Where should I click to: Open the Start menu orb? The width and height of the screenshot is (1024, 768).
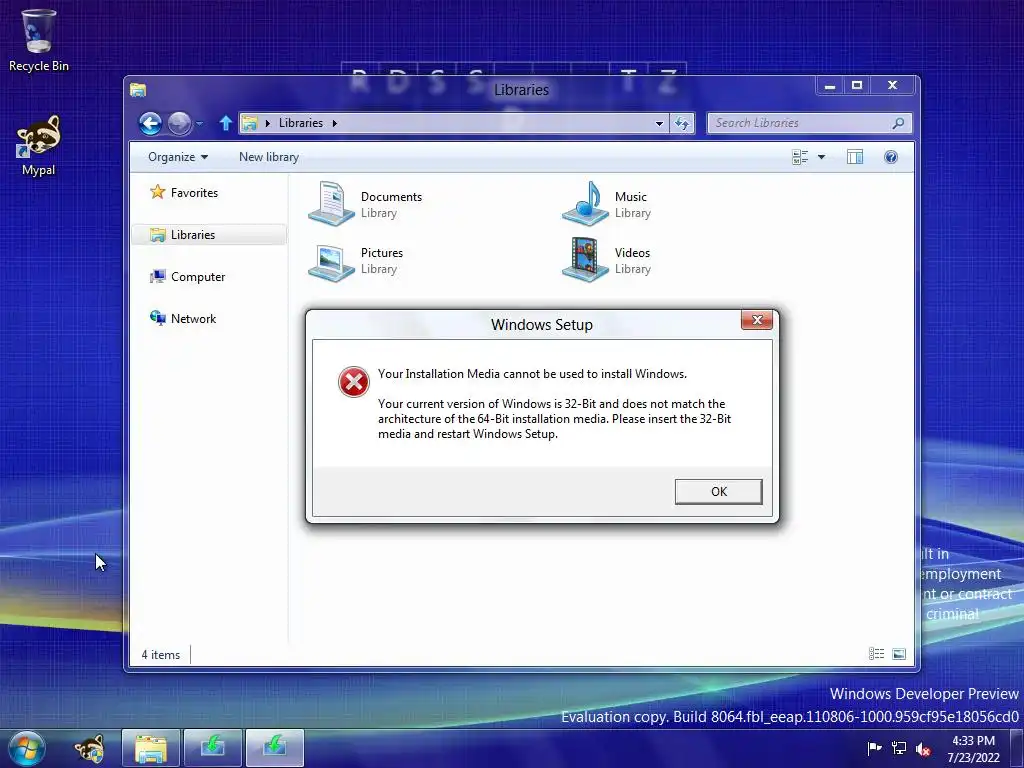(x=27, y=748)
